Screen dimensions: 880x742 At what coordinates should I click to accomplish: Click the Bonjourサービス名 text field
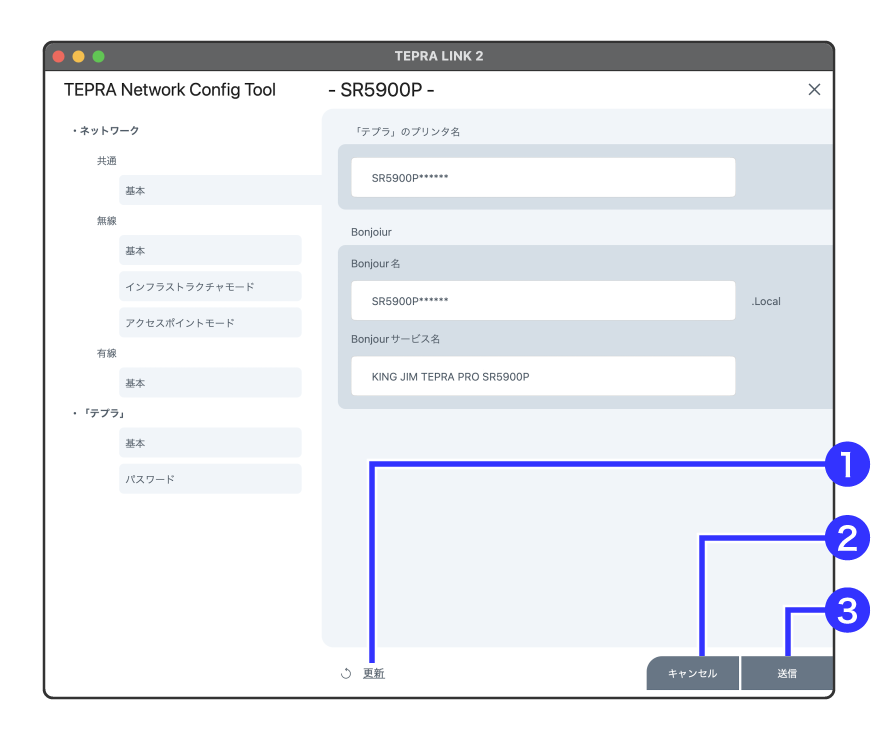point(543,376)
